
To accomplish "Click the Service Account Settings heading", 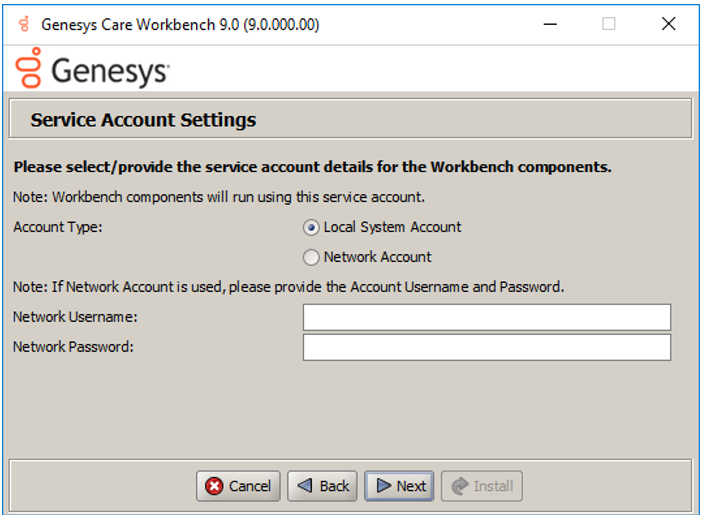I will [143, 120].
